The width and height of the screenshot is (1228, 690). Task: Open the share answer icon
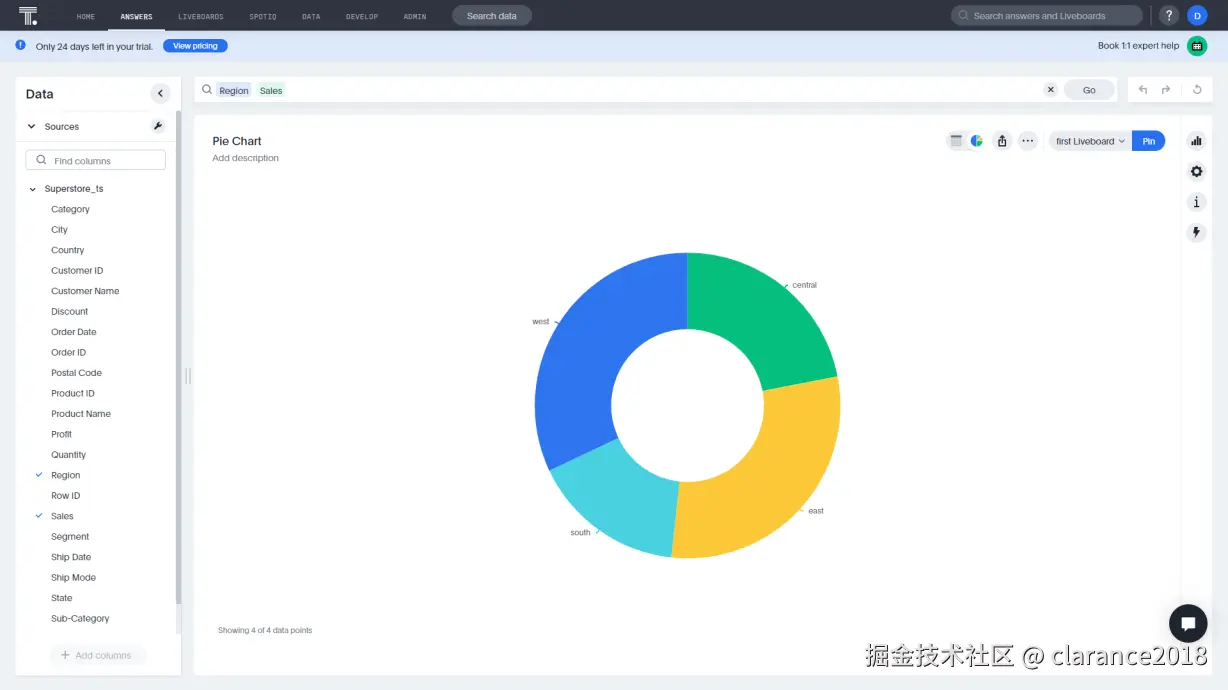1002,140
